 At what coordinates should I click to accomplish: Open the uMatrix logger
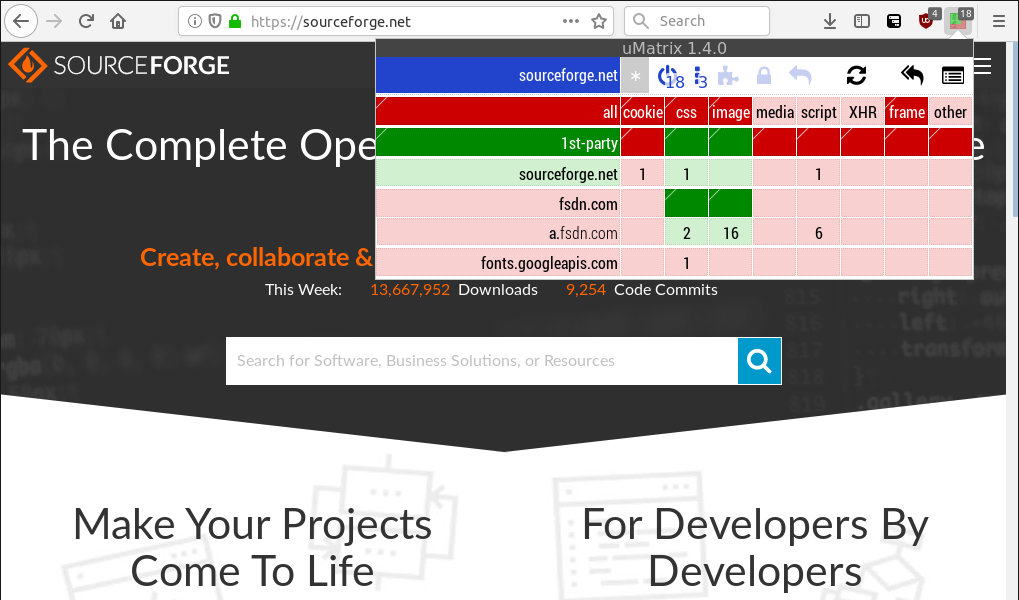click(x=953, y=76)
